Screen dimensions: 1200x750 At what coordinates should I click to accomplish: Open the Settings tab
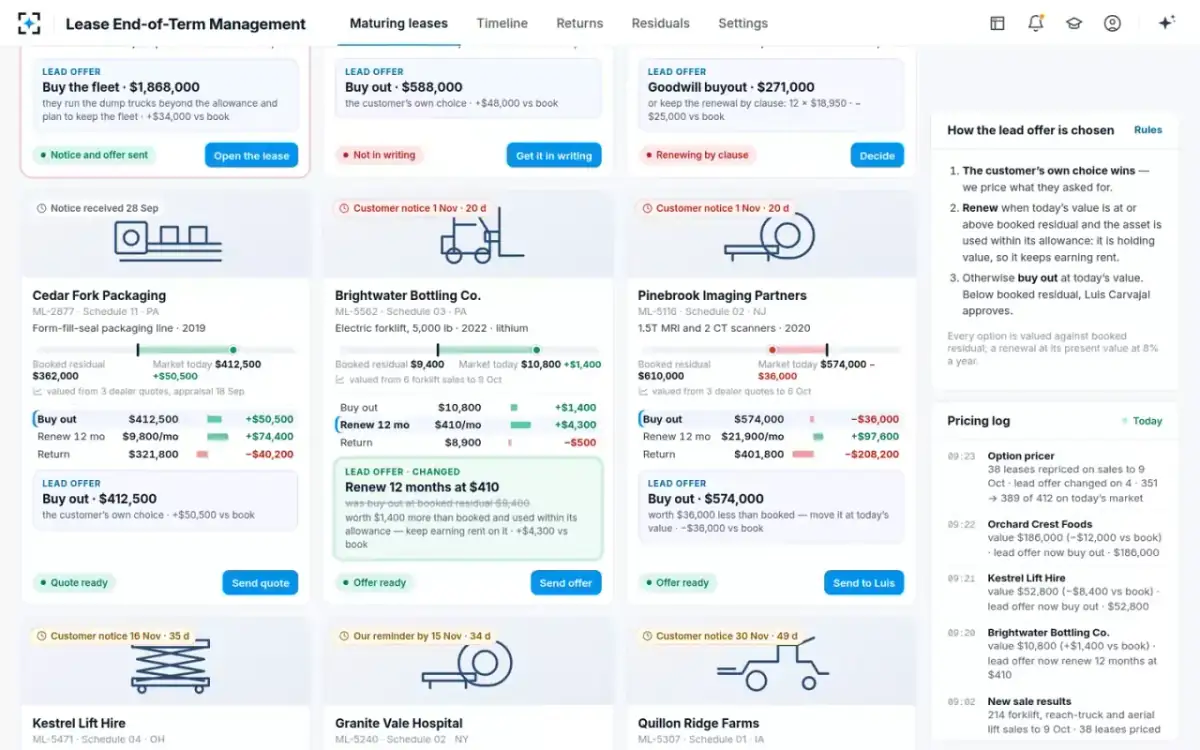pyautogui.click(x=743, y=23)
